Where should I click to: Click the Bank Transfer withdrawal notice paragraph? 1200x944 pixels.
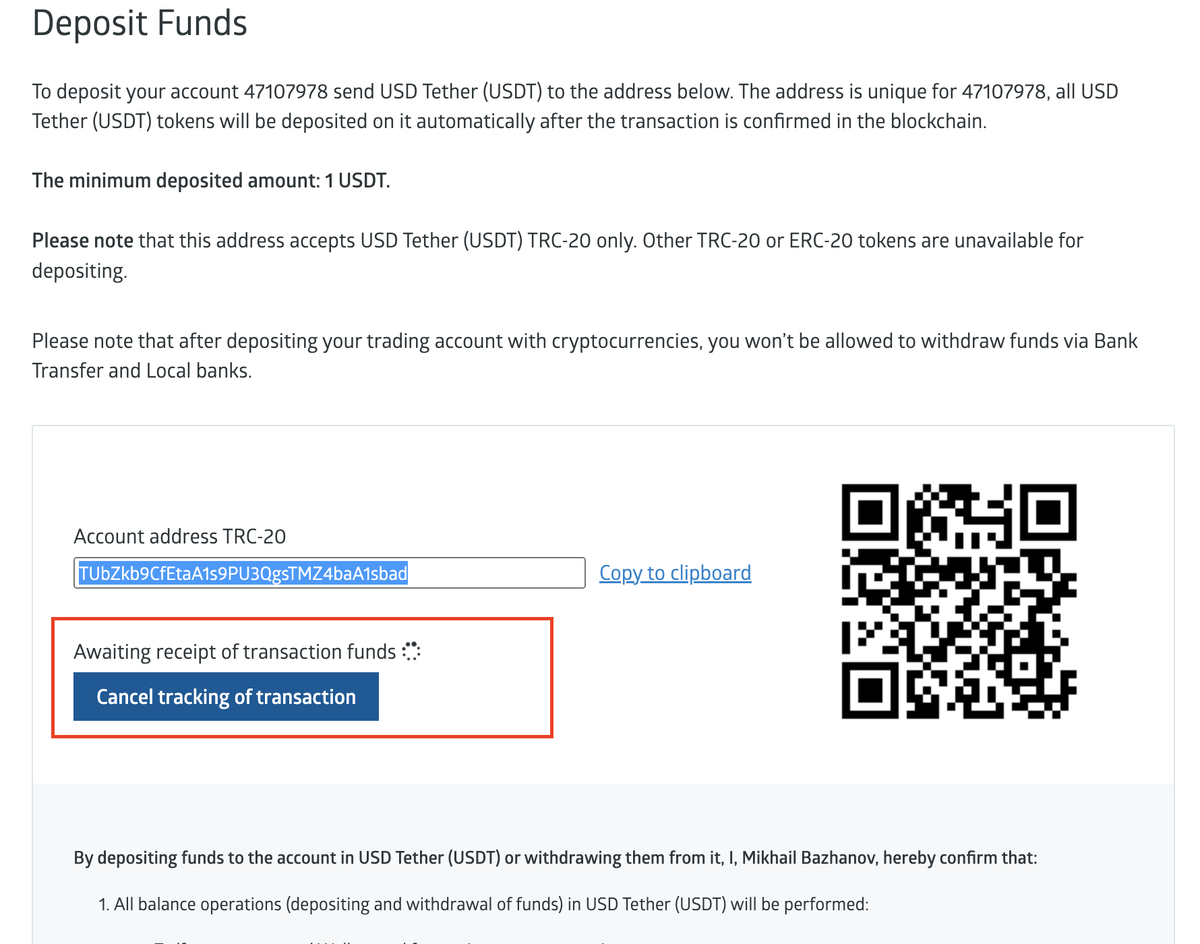click(x=585, y=356)
